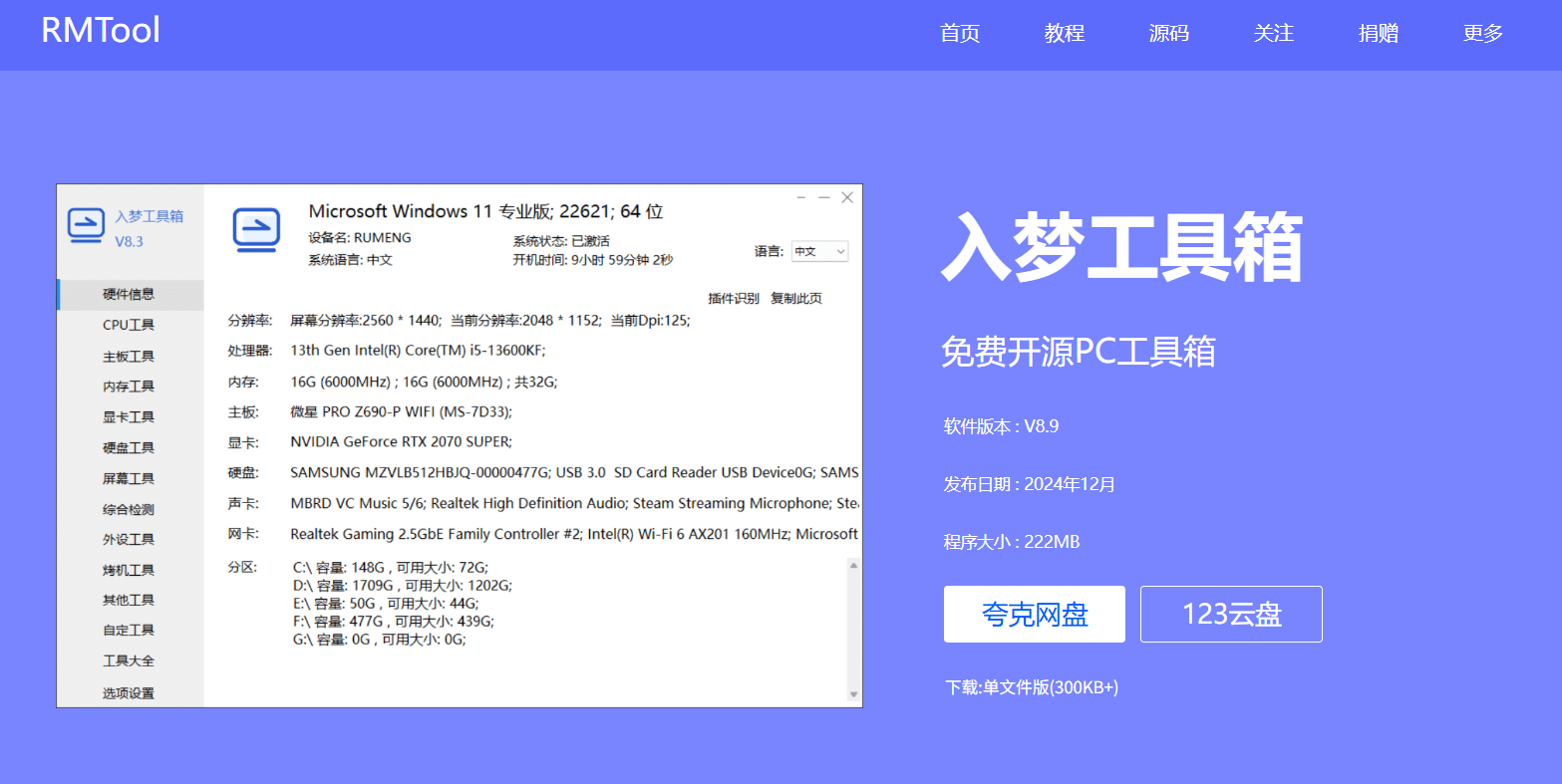The image size is (1562, 784).
Task: Download via 123云盘 button
Action: [1231, 614]
